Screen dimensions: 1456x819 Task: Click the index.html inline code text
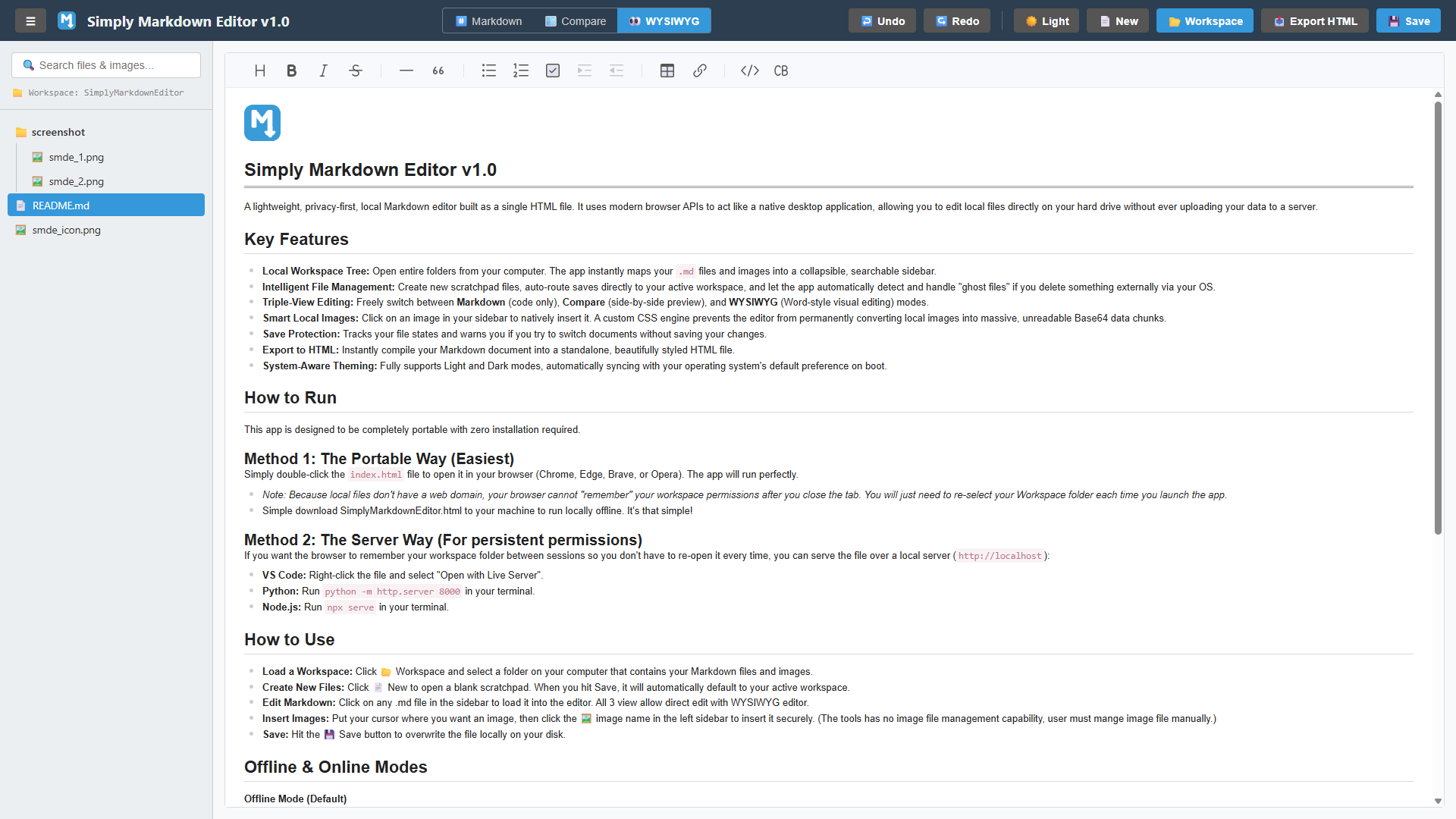click(376, 475)
